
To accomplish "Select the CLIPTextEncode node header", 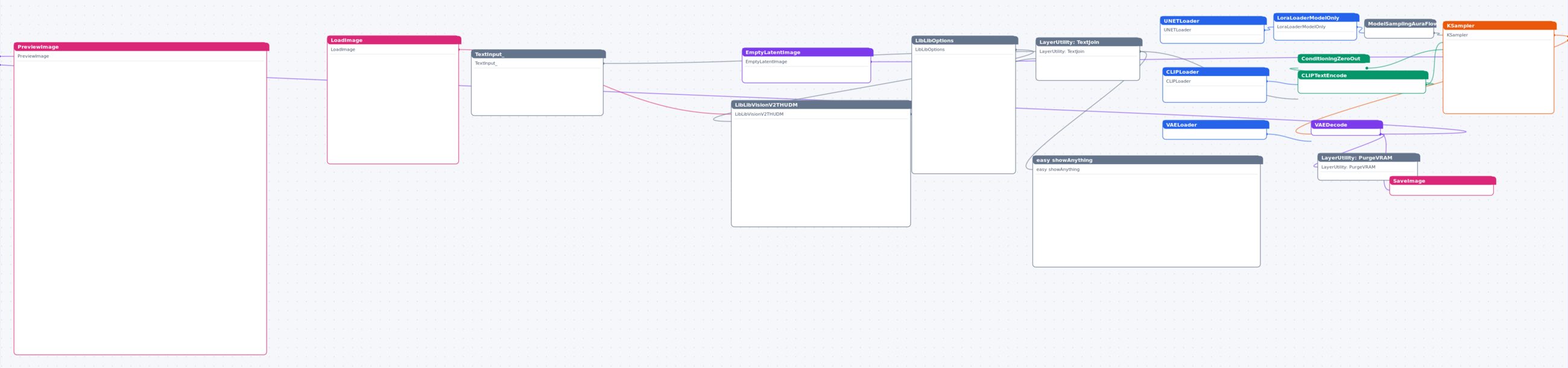I will pos(1362,75).
